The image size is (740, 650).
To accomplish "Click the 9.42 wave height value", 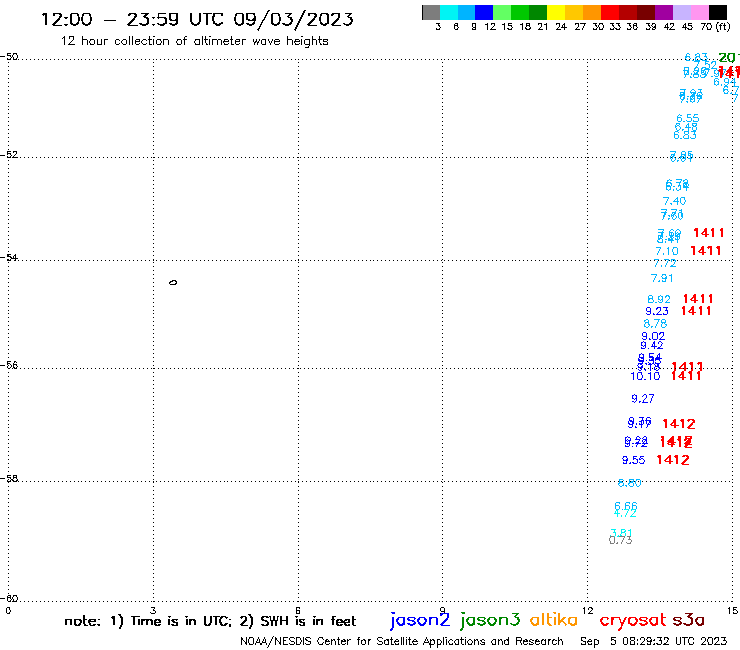I will tap(652, 345).
